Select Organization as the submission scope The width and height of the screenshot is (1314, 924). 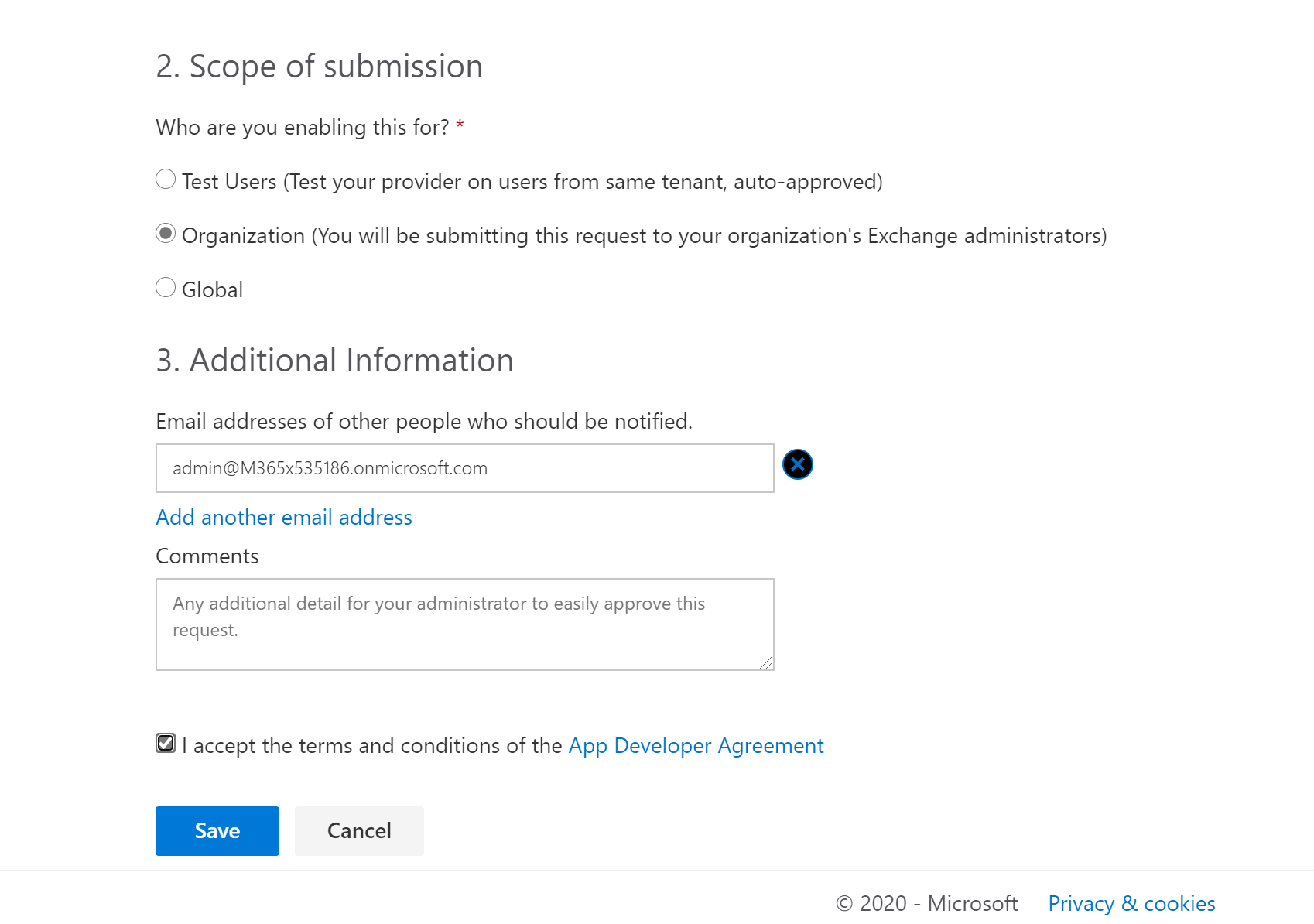click(x=165, y=233)
